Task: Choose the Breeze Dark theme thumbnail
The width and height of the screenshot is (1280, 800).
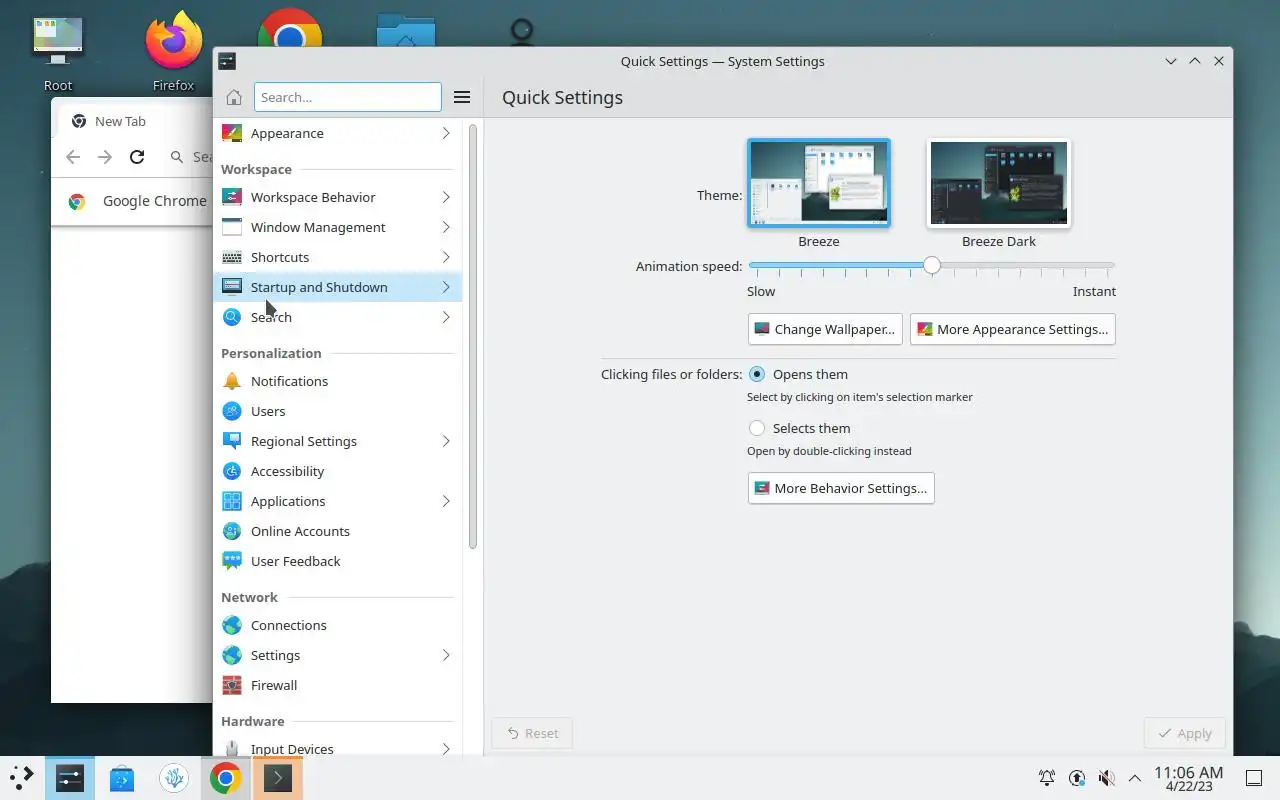Action: click(x=999, y=184)
